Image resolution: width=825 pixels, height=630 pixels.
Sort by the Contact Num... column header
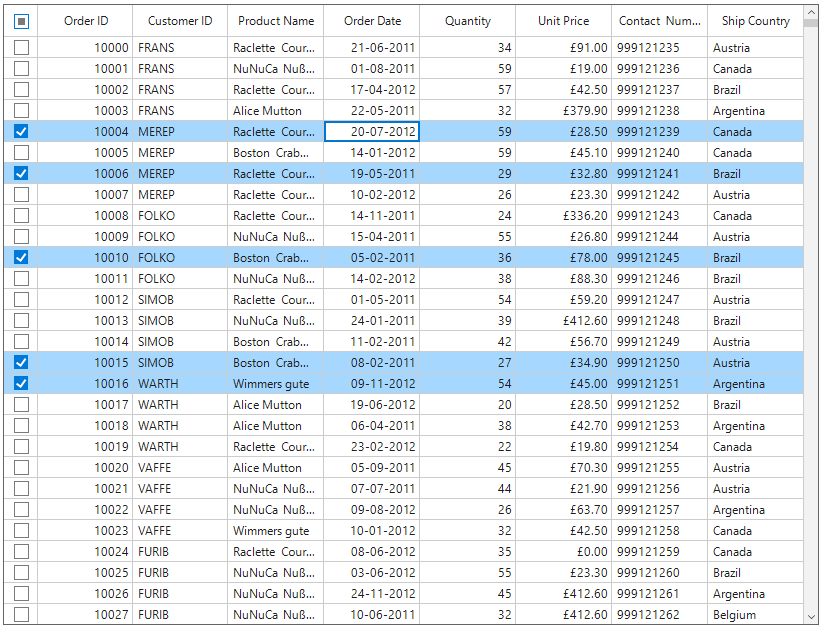pos(660,21)
